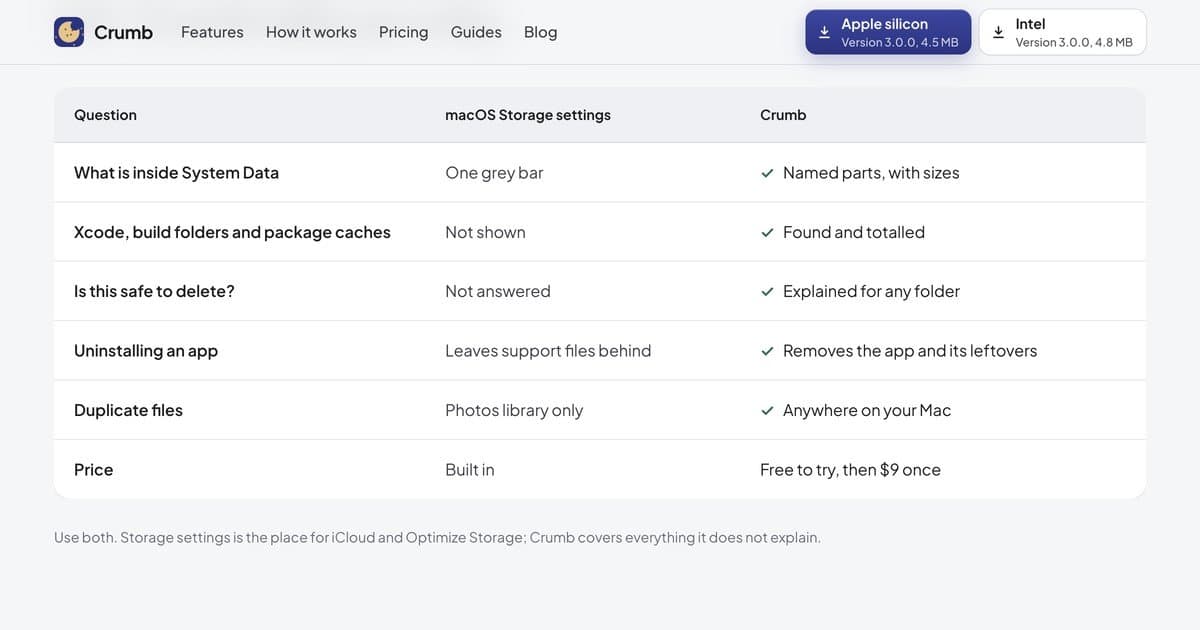Click the Not shown cell
The image size is (1200, 630).
[x=485, y=232]
